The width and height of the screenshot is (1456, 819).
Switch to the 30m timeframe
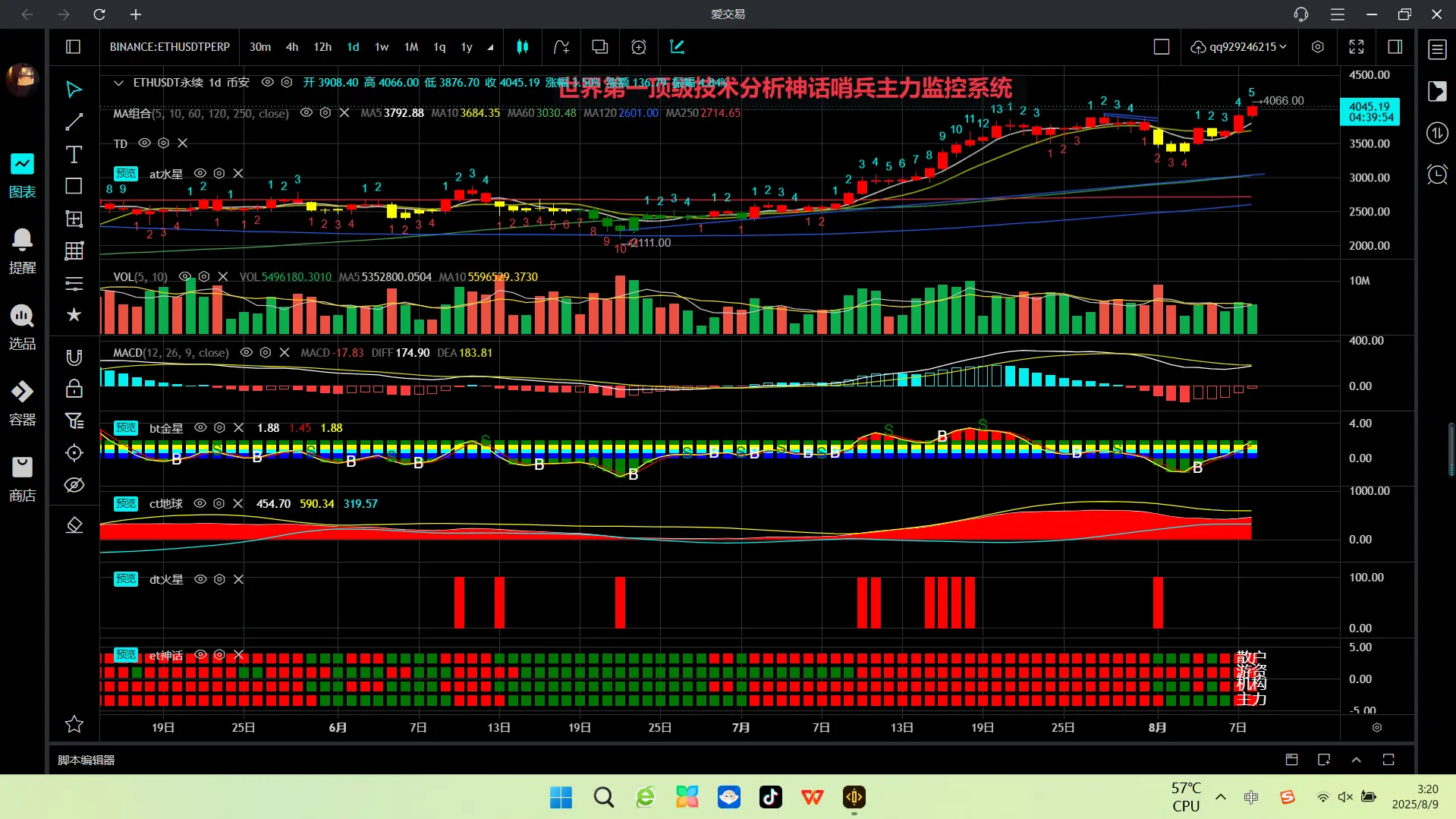260,47
